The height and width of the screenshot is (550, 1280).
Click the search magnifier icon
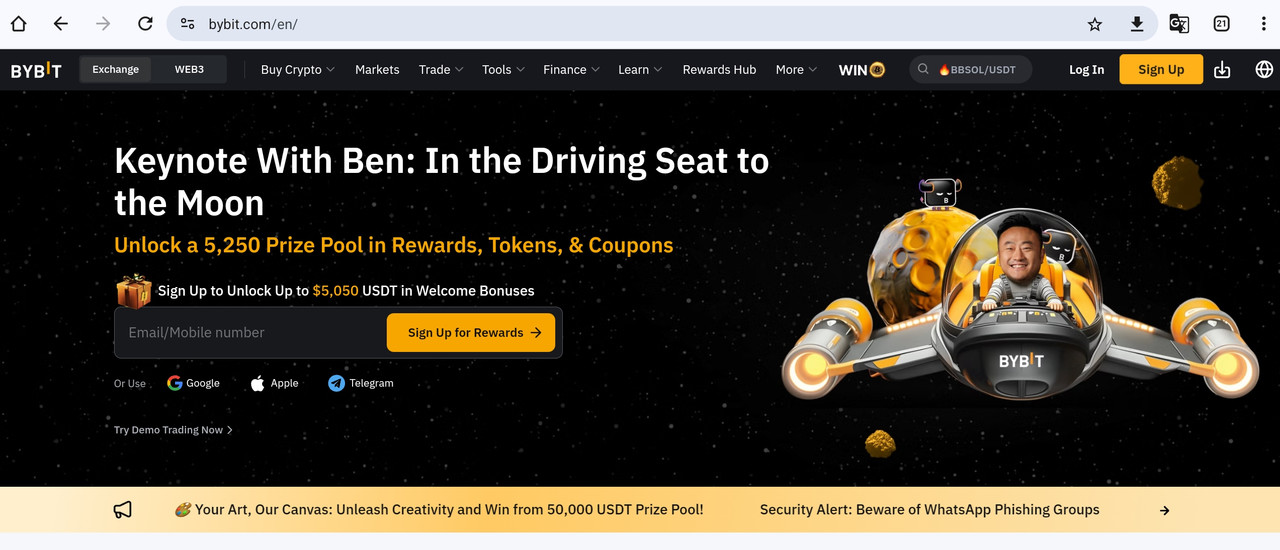click(924, 70)
